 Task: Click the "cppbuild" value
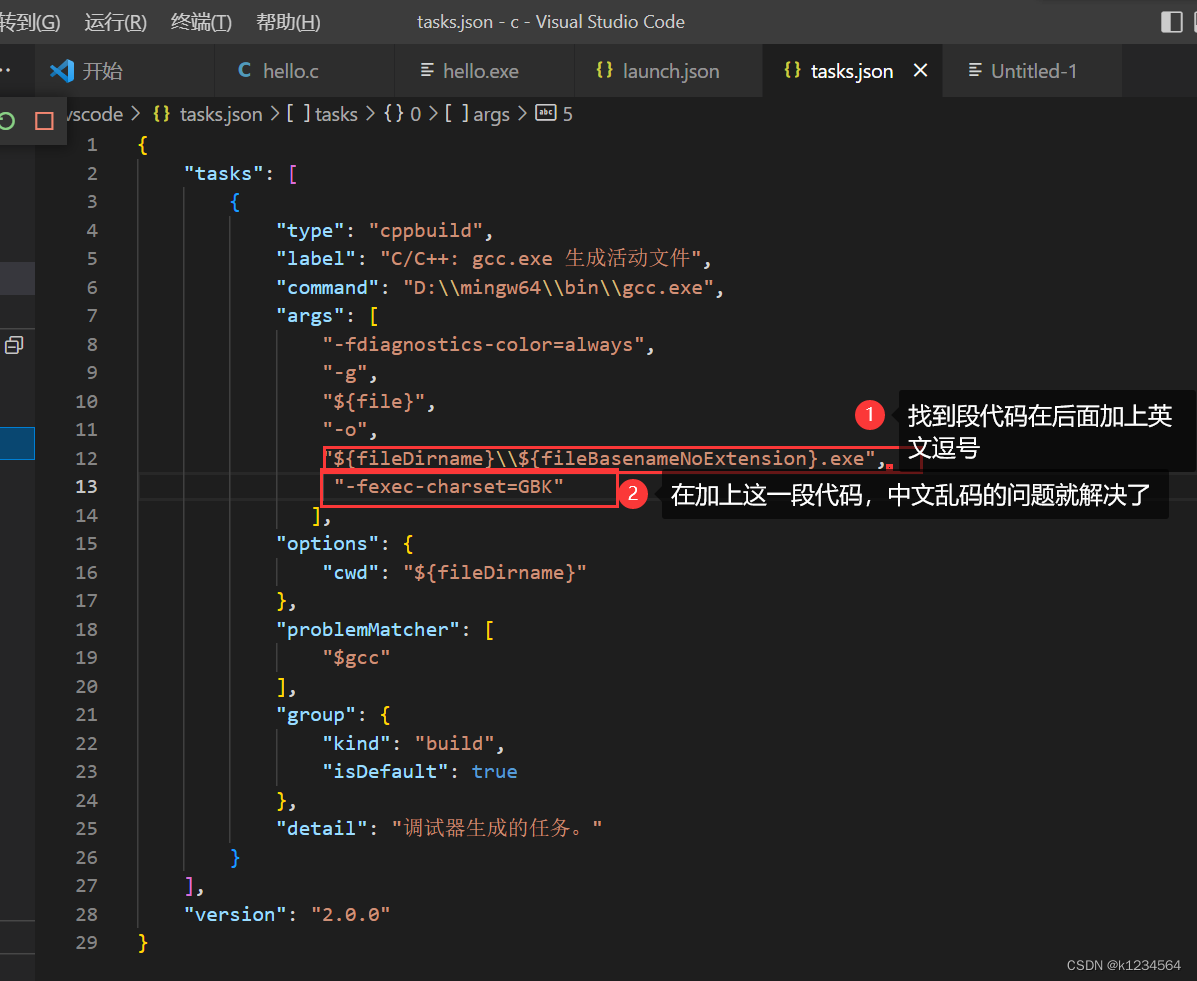point(426,231)
